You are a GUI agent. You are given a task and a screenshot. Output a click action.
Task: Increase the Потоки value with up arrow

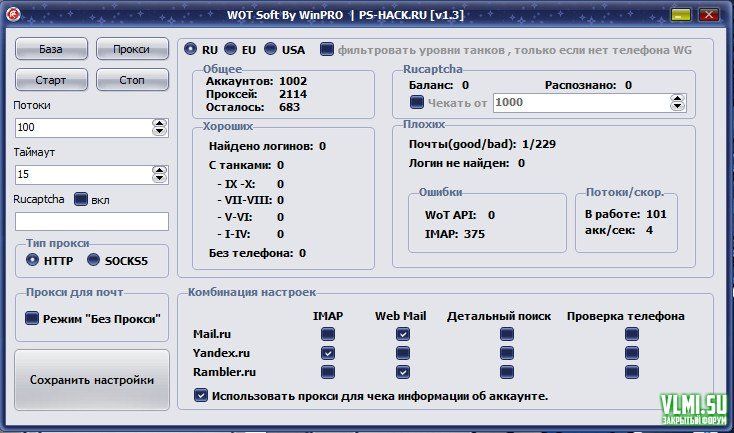tap(159, 123)
